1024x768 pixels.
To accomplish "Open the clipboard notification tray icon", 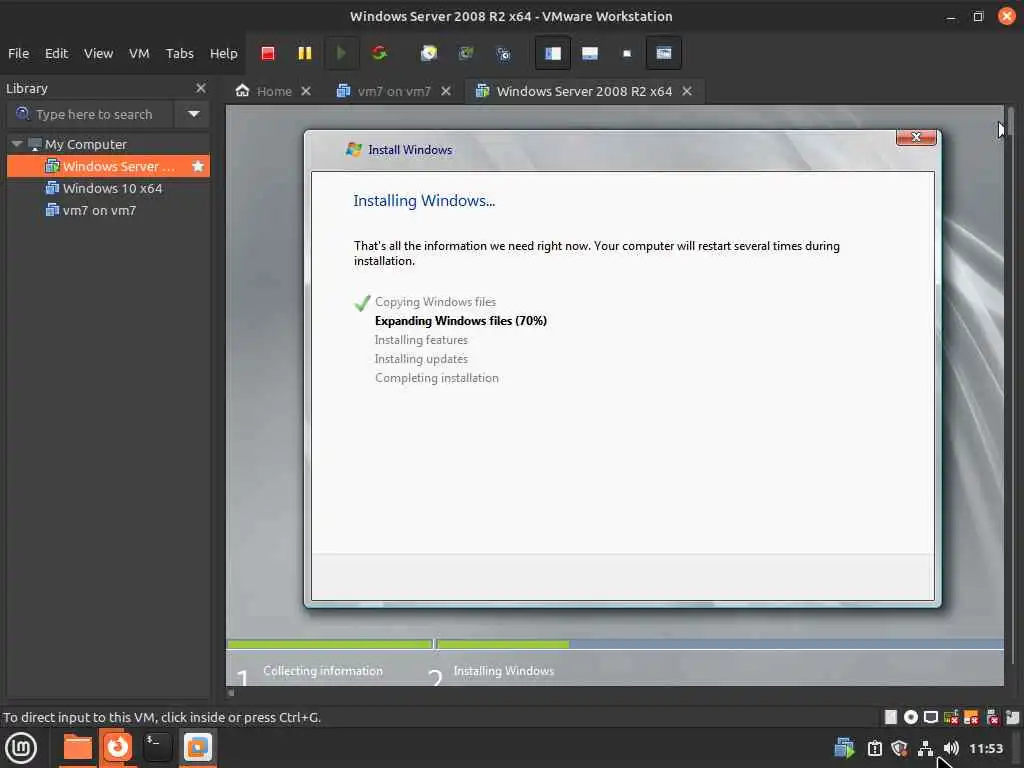I will pyautogui.click(x=874, y=748).
